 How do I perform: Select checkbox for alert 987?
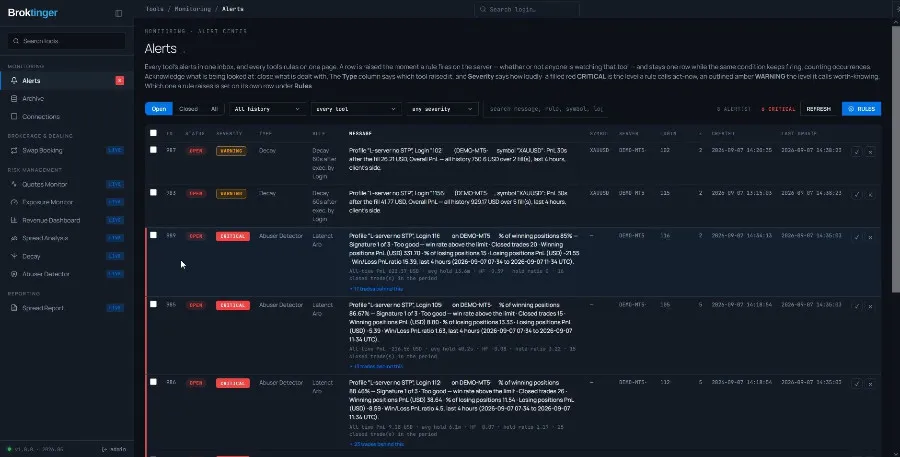coord(153,150)
